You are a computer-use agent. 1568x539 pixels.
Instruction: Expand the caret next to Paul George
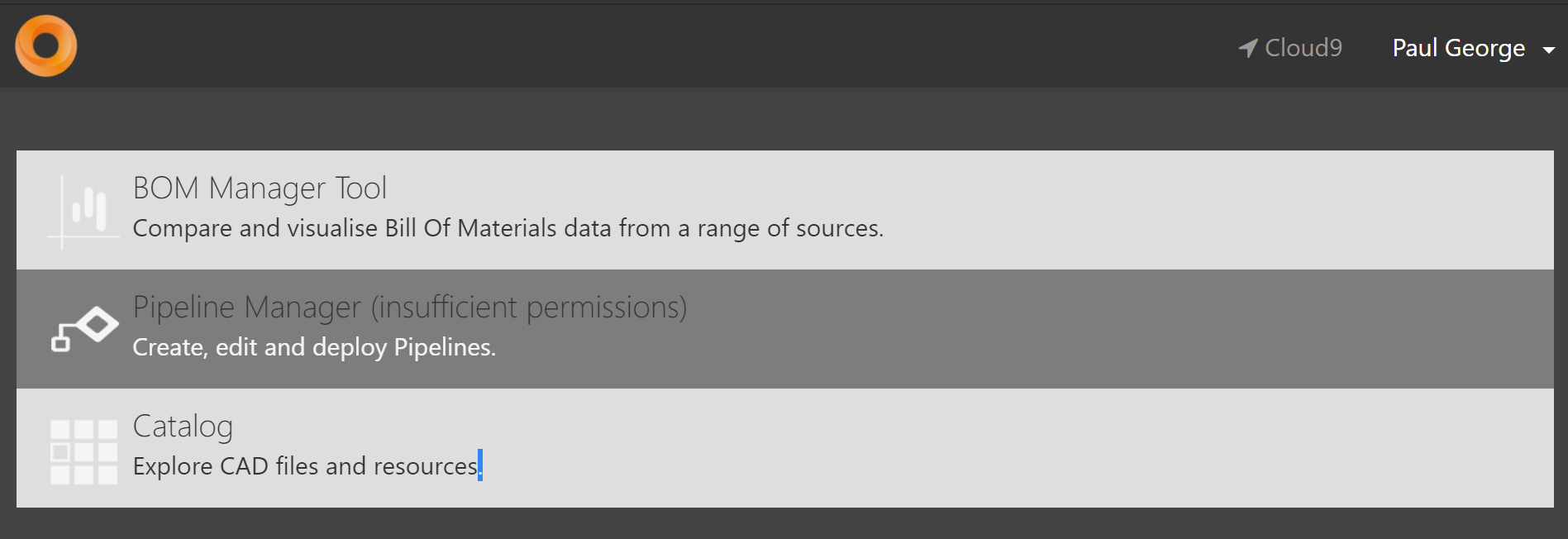pos(1549,50)
